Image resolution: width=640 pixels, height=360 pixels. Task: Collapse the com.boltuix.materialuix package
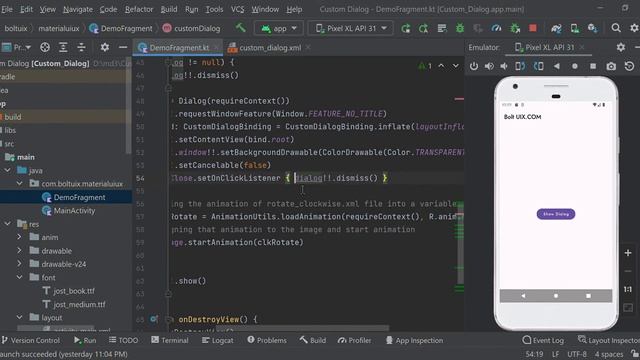(20, 184)
